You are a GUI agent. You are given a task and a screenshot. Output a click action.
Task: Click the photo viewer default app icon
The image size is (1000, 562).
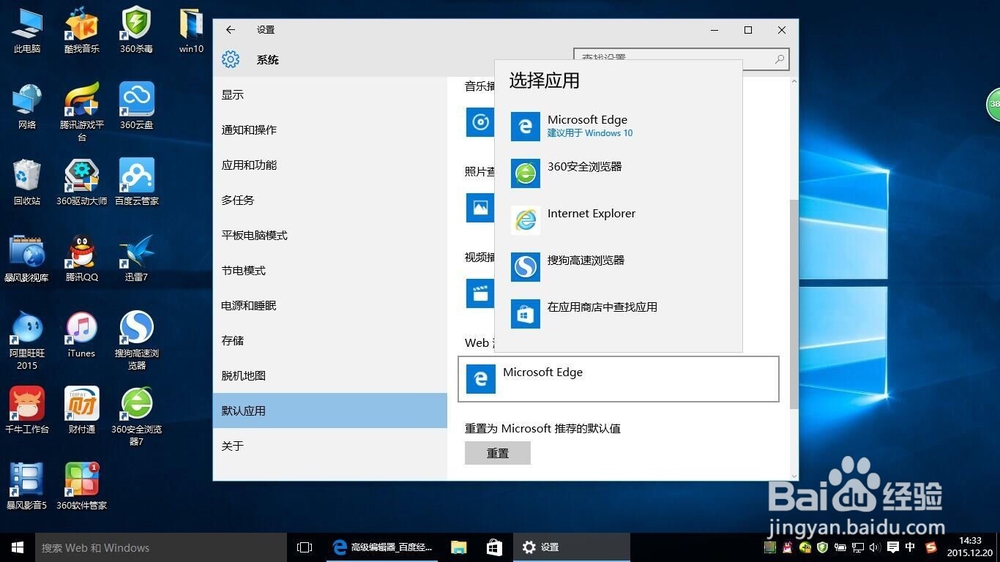pyautogui.click(x=480, y=207)
